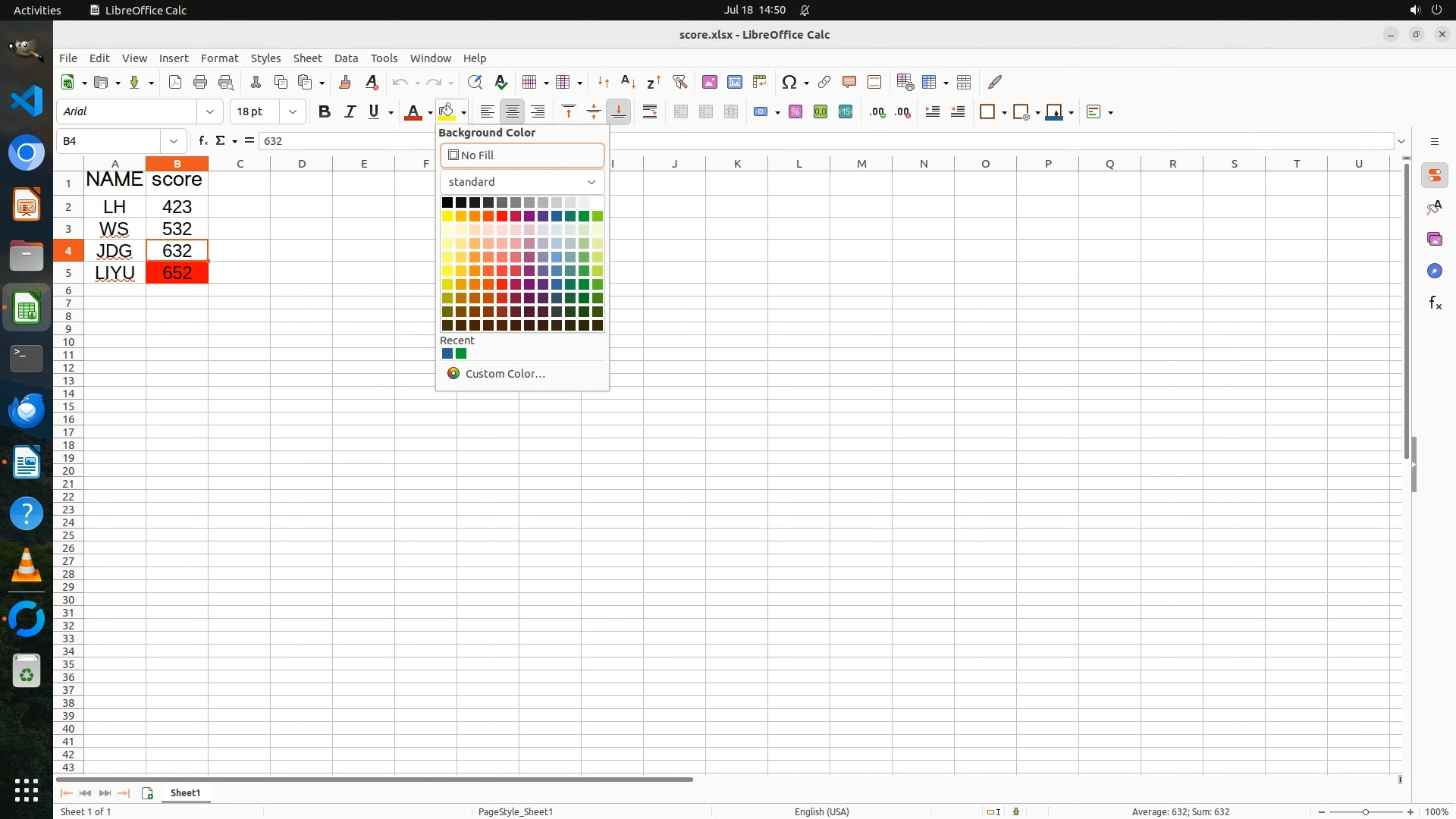
Task: Select the green recent color swatch
Action: pyautogui.click(x=461, y=354)
